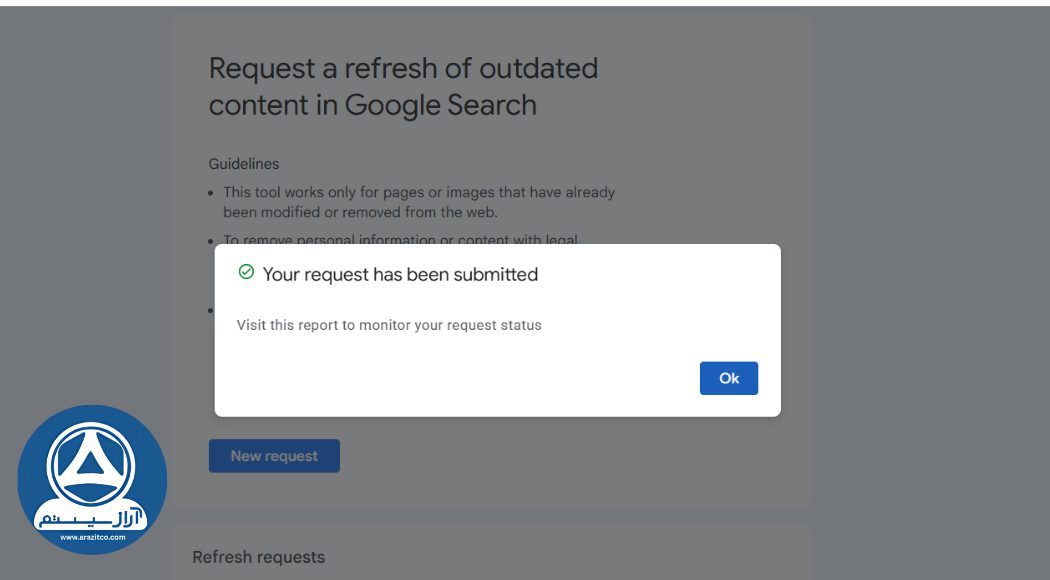The height and width of the screenshot is (580, 1050).
Task: Click the Refresh requests section heading
Action: [258, 557]
